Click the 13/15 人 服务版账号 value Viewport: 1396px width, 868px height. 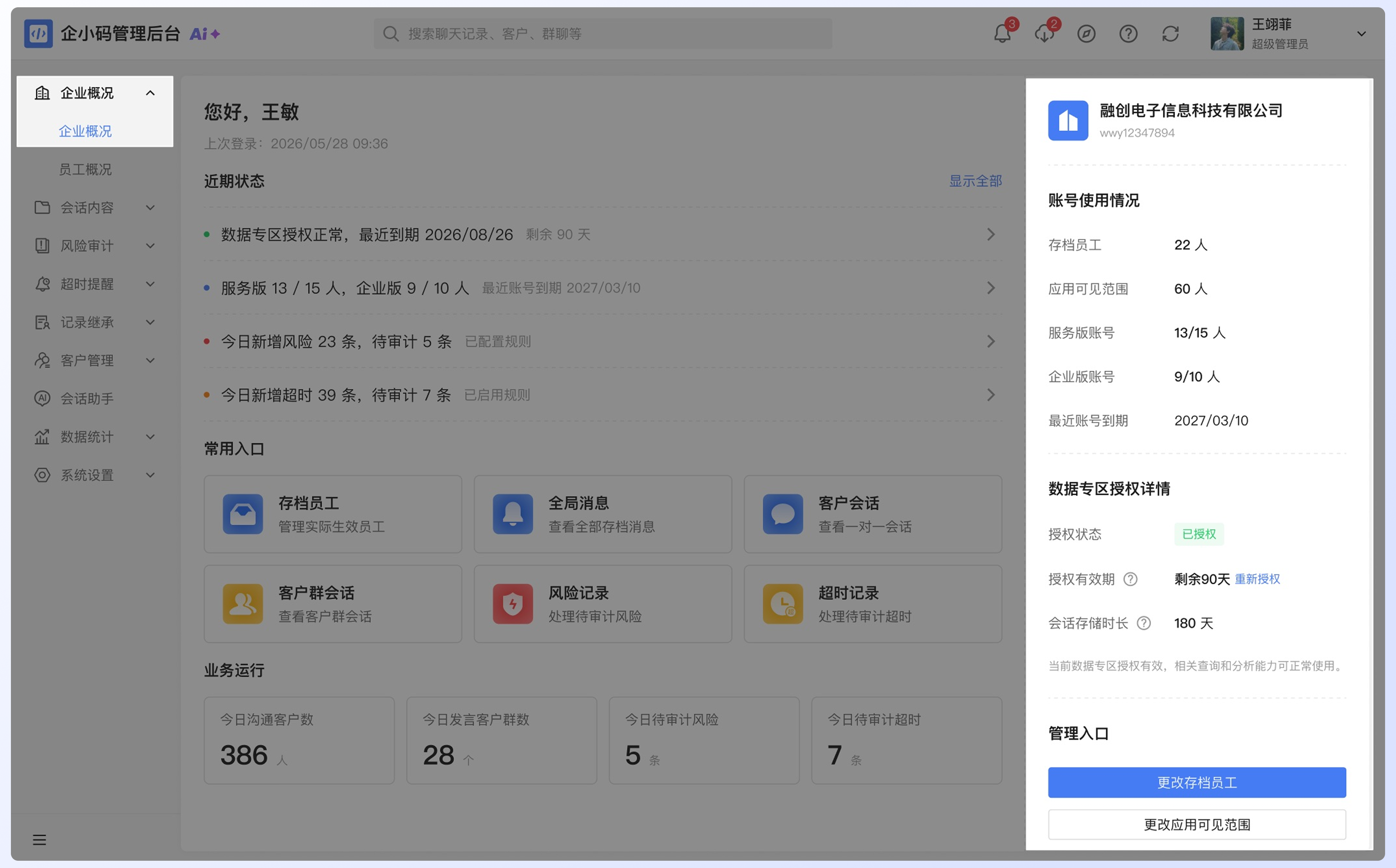[1199, 332]
